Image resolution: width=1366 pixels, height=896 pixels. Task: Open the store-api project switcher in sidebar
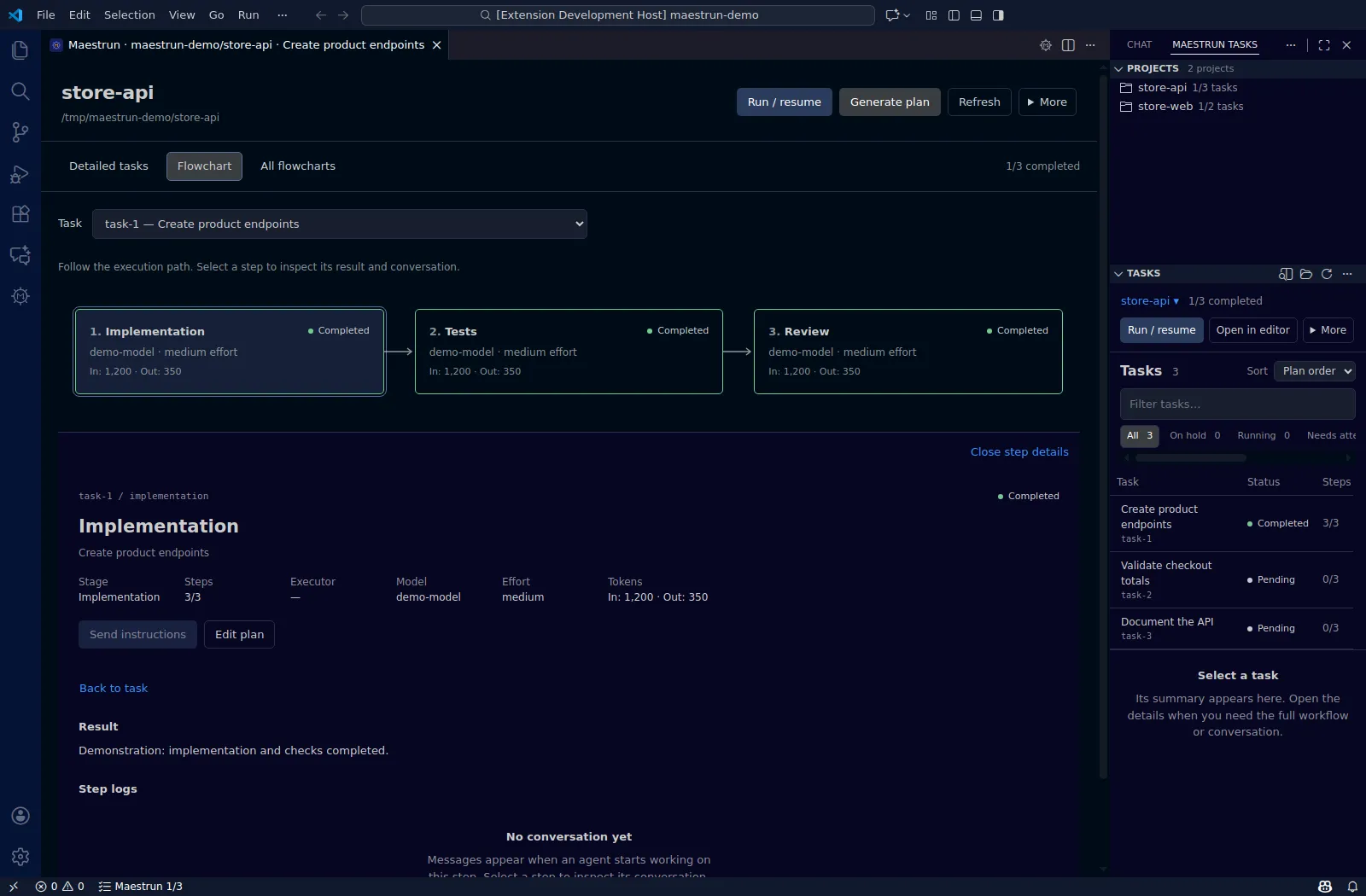[x=1150, y=301]
